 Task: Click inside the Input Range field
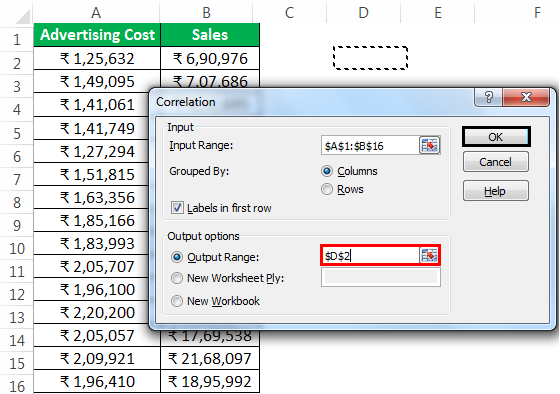pos(370,146)
